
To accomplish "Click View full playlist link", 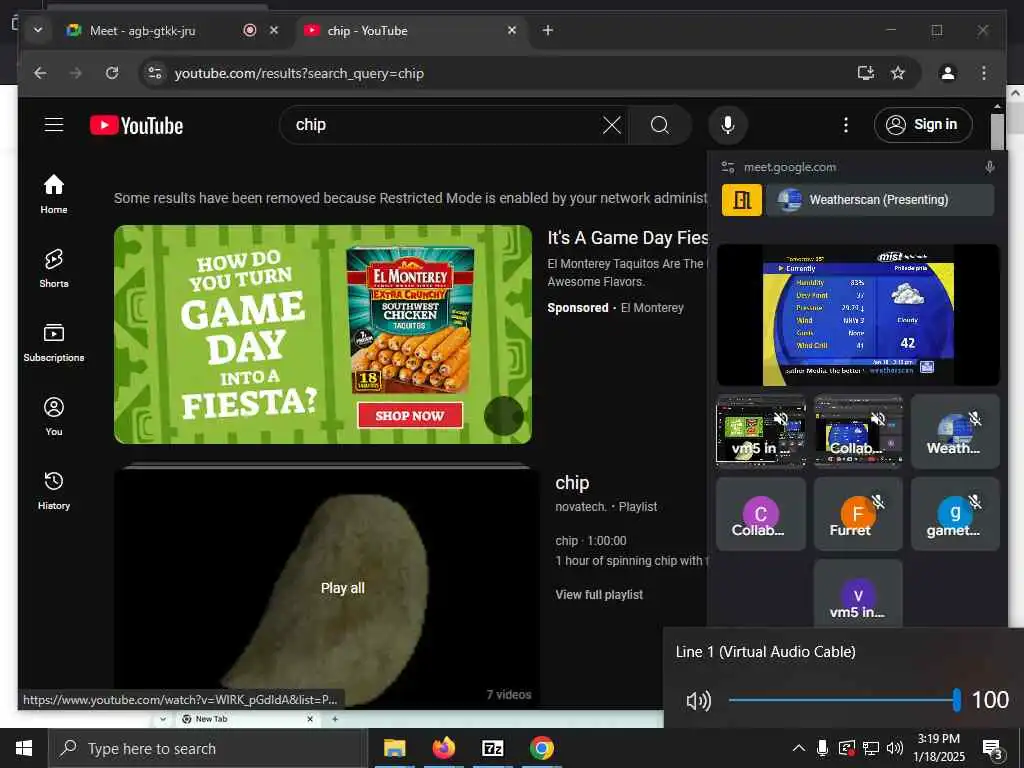I will pos(599,595).
